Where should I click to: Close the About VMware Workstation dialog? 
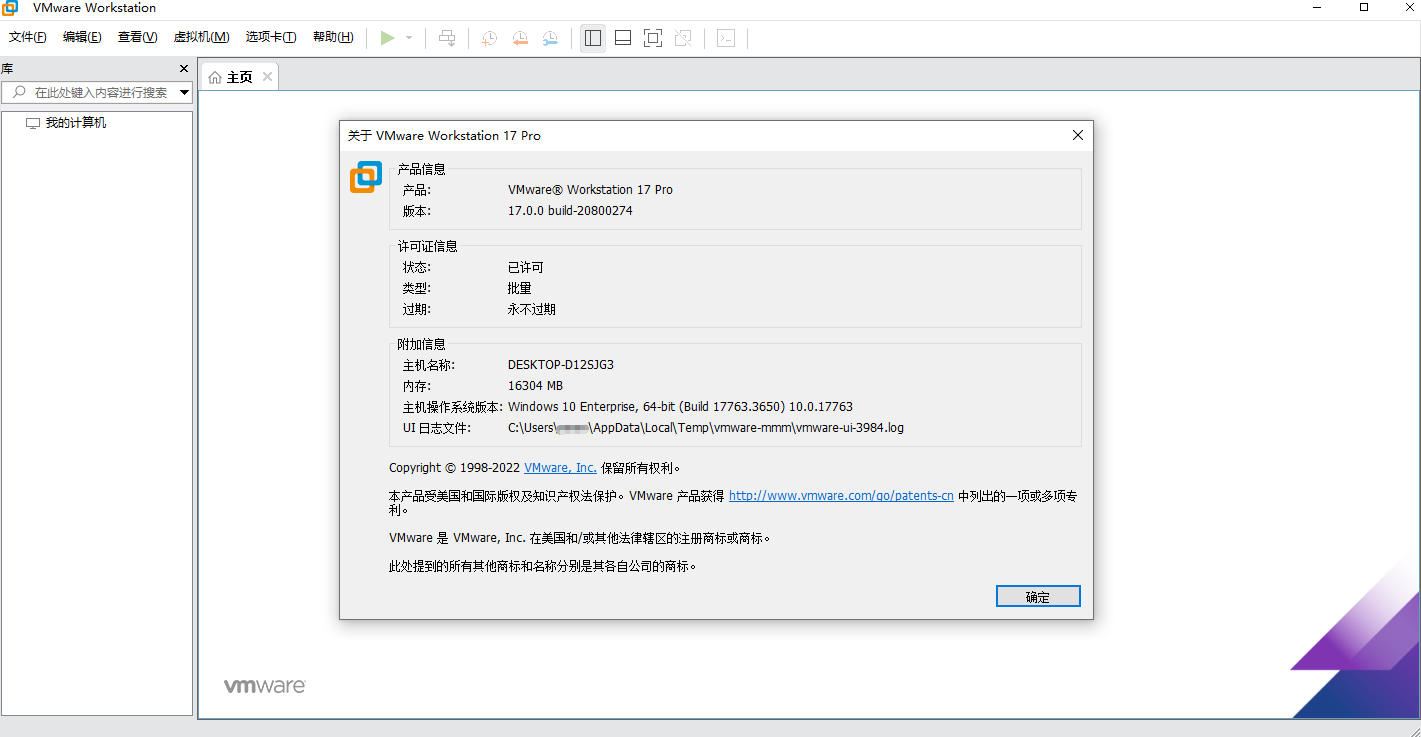click(x=1078, y=135)
